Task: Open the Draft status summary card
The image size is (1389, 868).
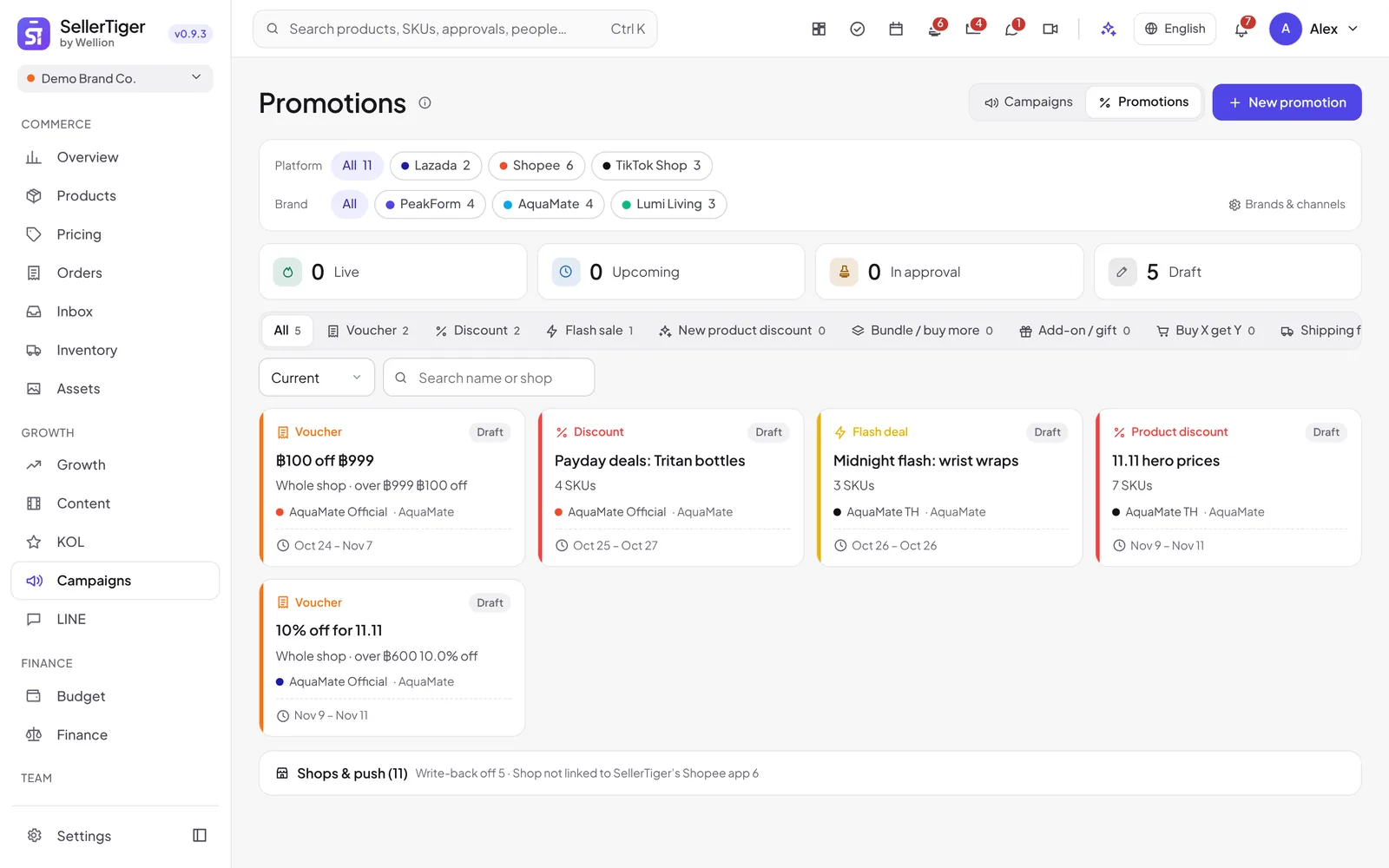Action: 1228,272
